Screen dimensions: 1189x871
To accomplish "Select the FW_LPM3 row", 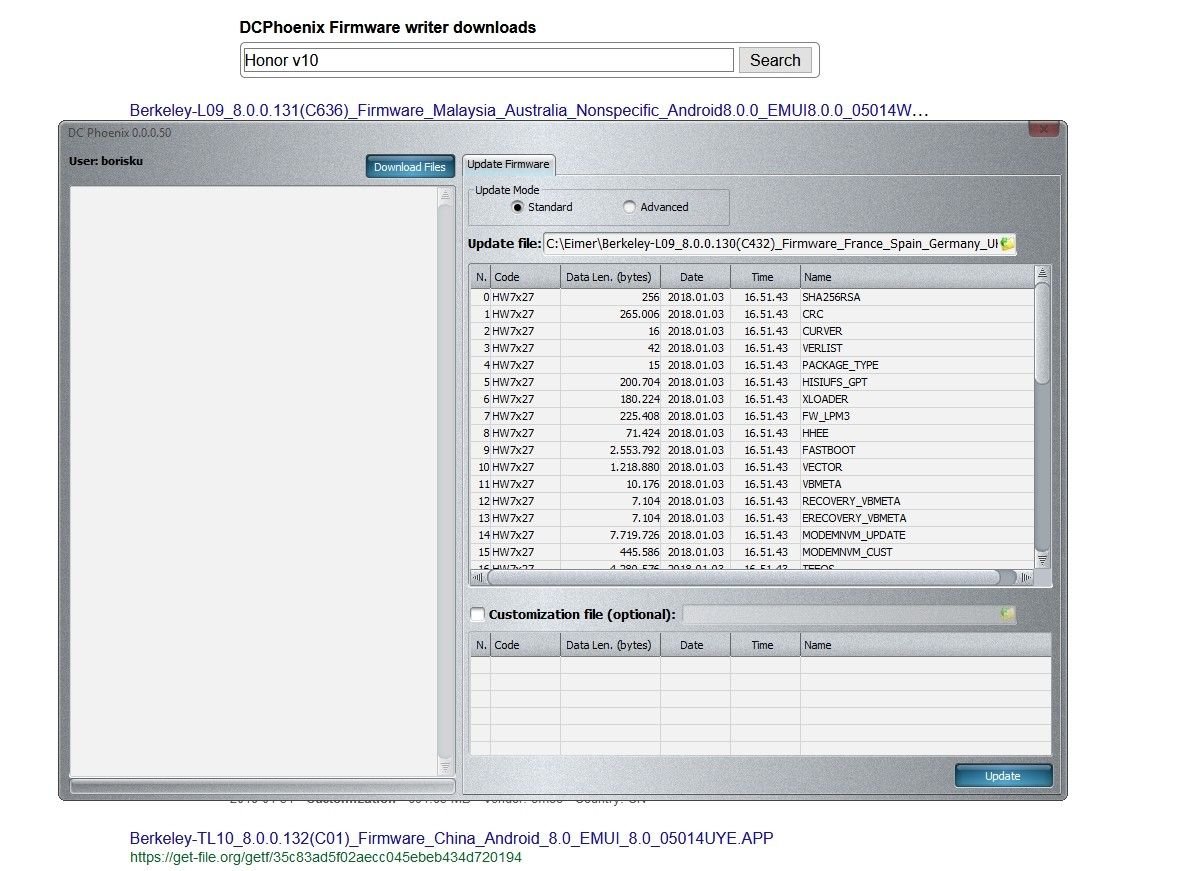I will point(751,416).
